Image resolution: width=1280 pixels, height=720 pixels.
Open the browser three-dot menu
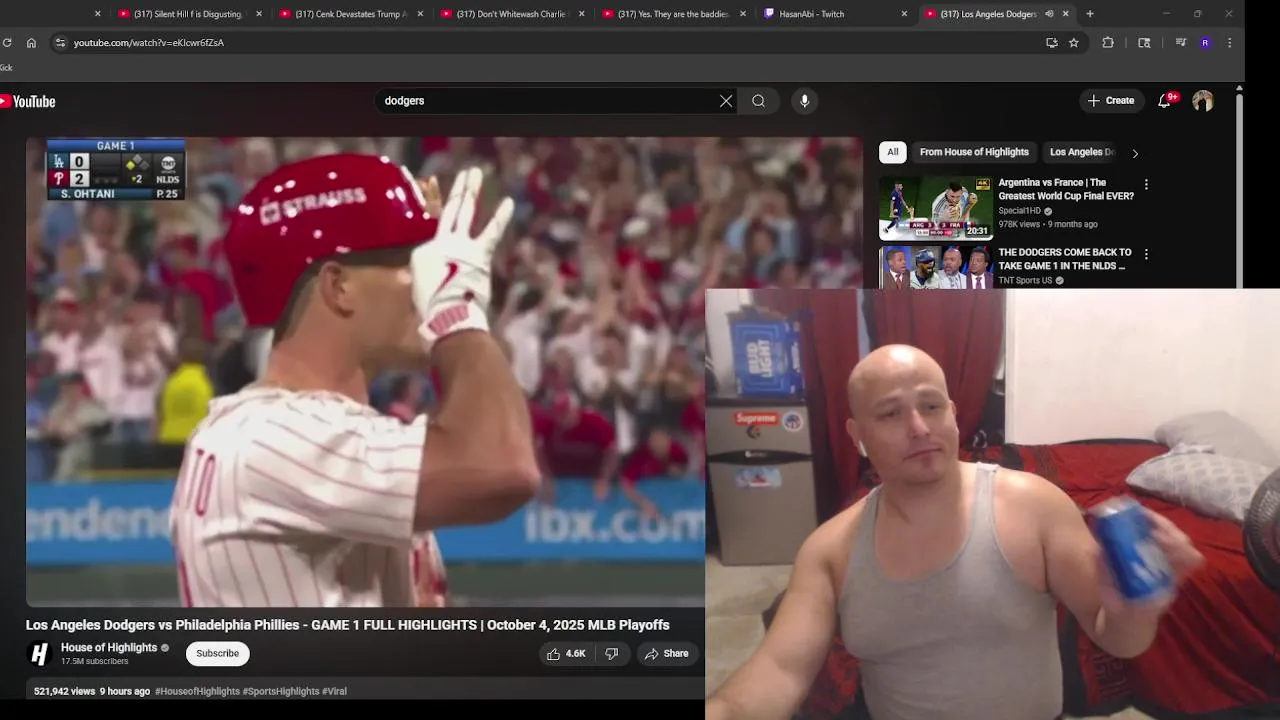click(1229, 43)
